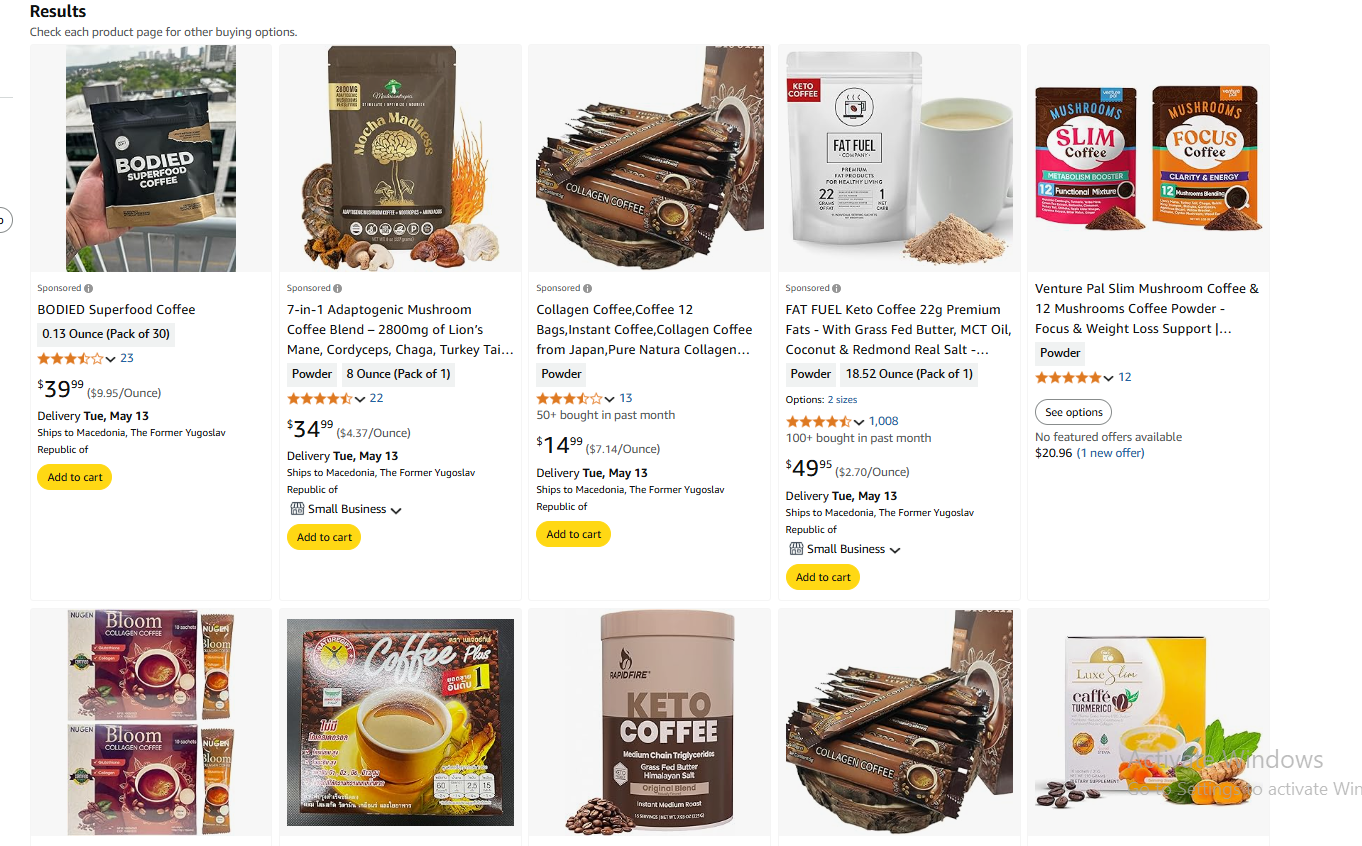
Task: Open the 1,008 reviews count link
Action: click(884, 421)
